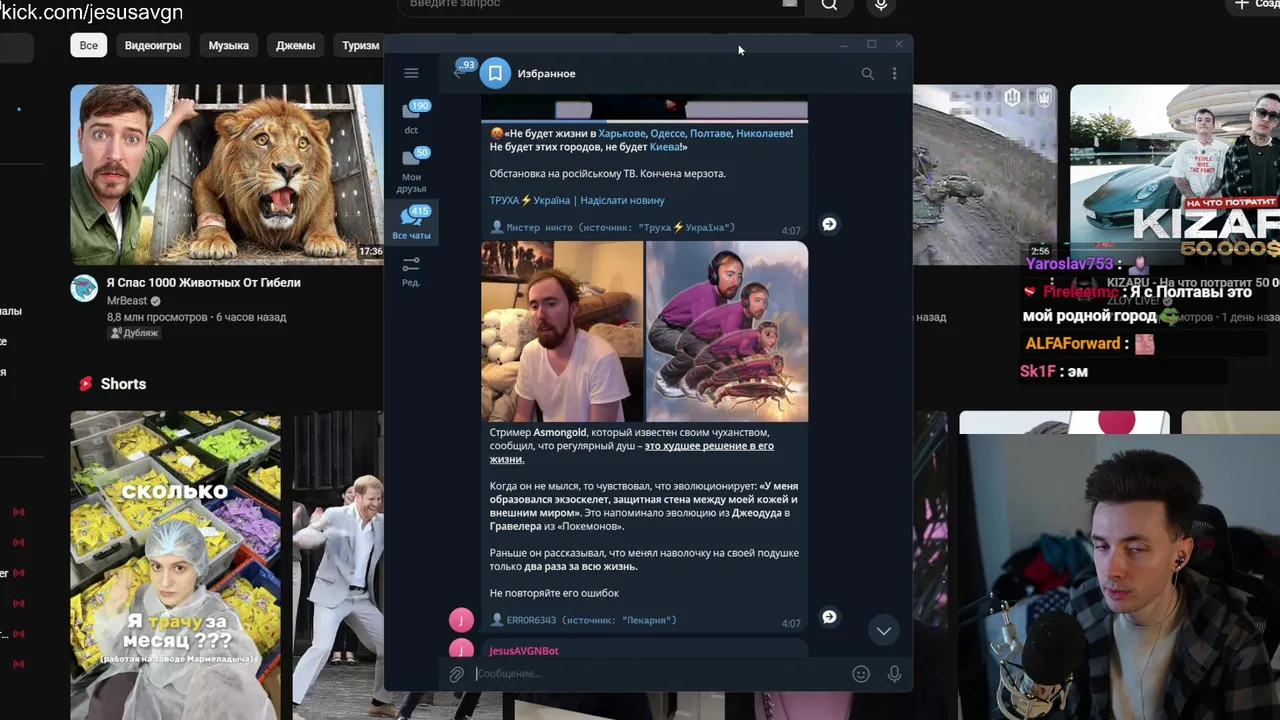
Task: Open underlined link about худшее решение
Action: pos(631,452)
